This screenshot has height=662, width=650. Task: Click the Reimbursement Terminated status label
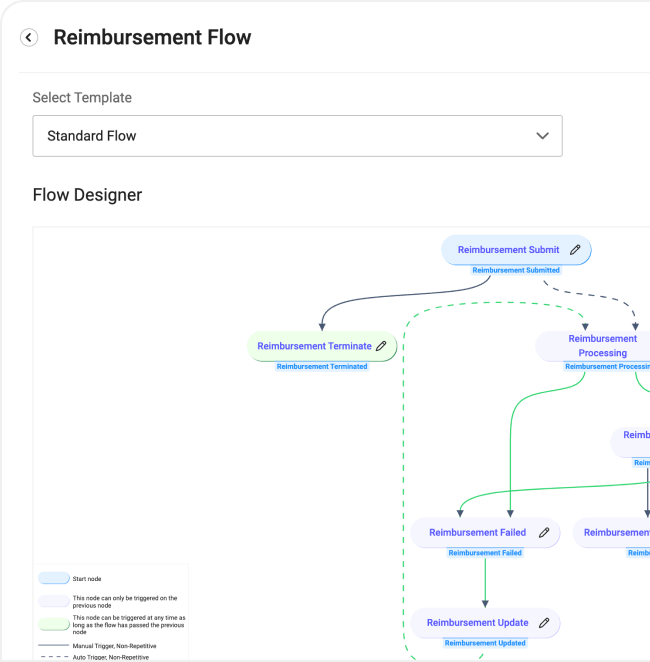[x=322, y=366]
